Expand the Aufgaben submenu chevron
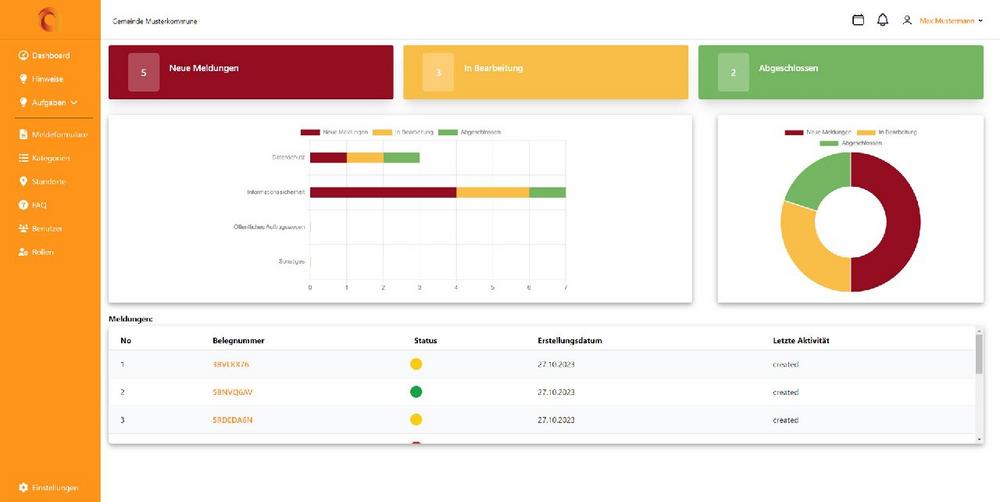This screenshot has height=502, width=1000. (74, 102)
